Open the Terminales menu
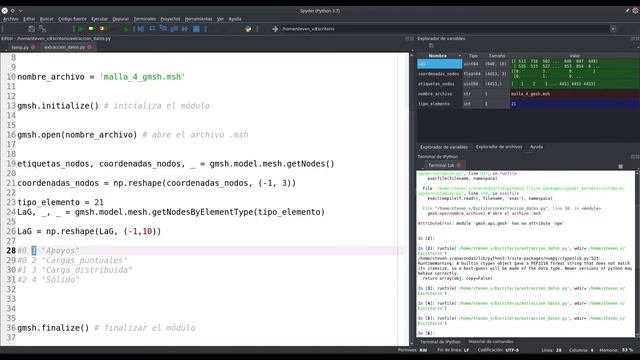The image size is (640, 360). click(144, 19)
